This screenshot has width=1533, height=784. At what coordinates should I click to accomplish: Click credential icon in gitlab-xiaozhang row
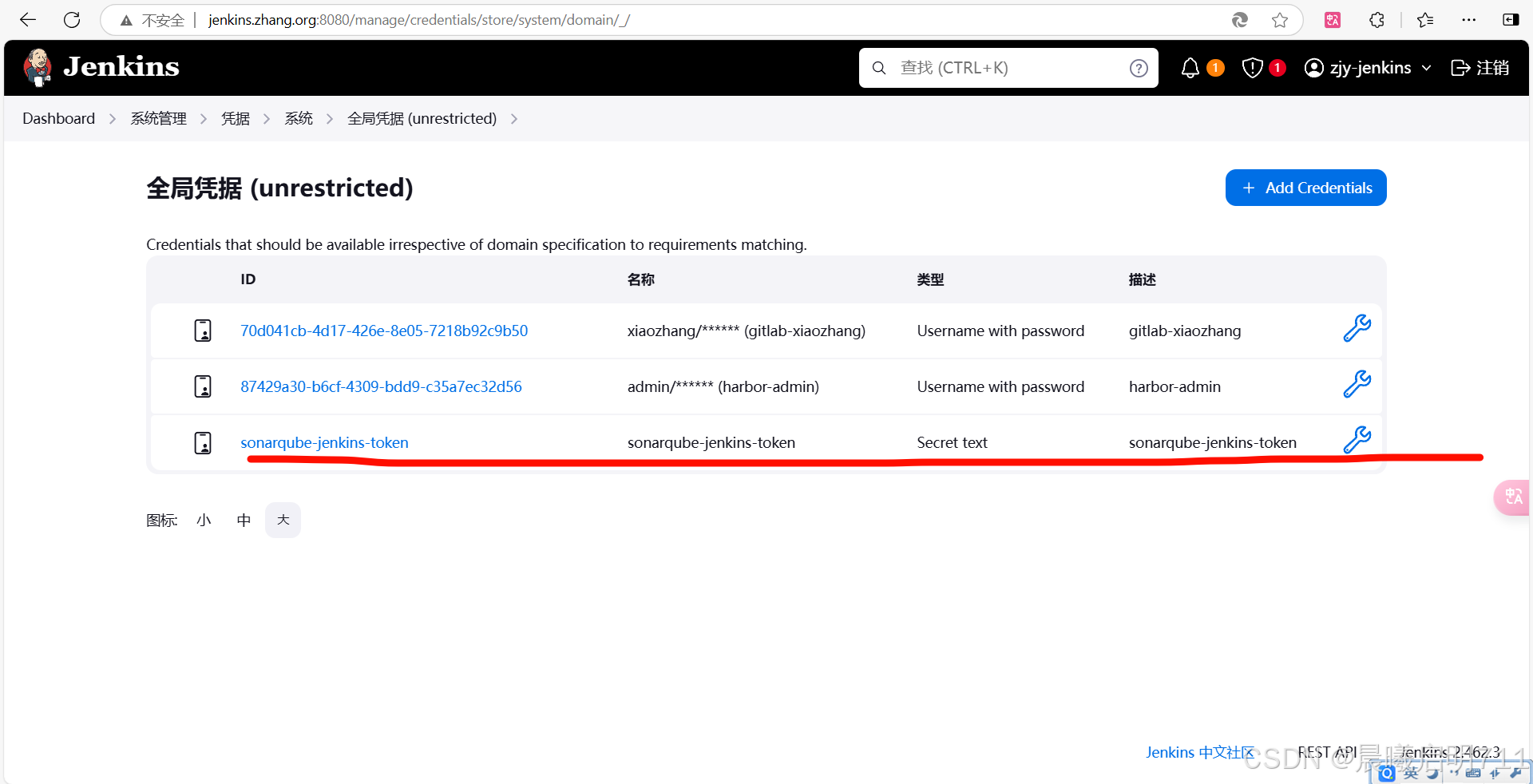pyautogui.click(x=203, y=331)
